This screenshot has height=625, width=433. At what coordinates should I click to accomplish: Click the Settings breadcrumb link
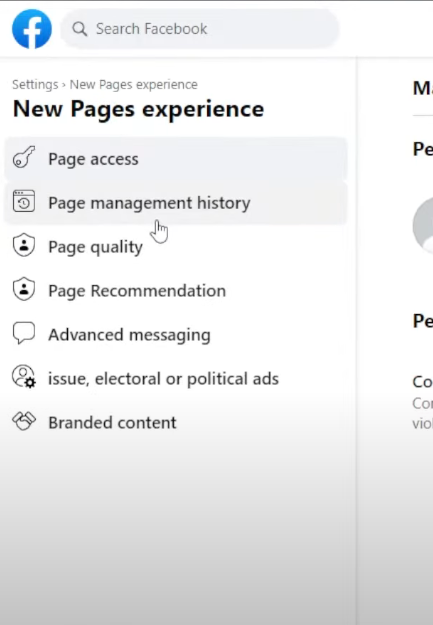pos(35,85)
